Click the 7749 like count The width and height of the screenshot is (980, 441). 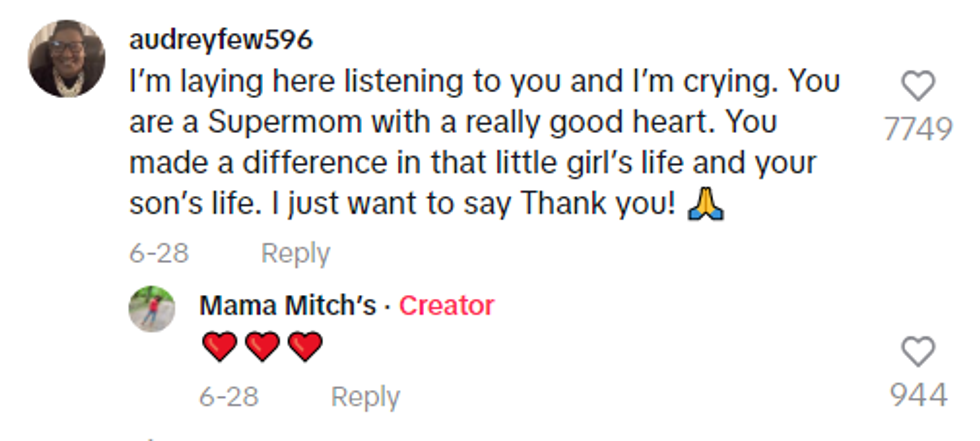tap(917, 129)
